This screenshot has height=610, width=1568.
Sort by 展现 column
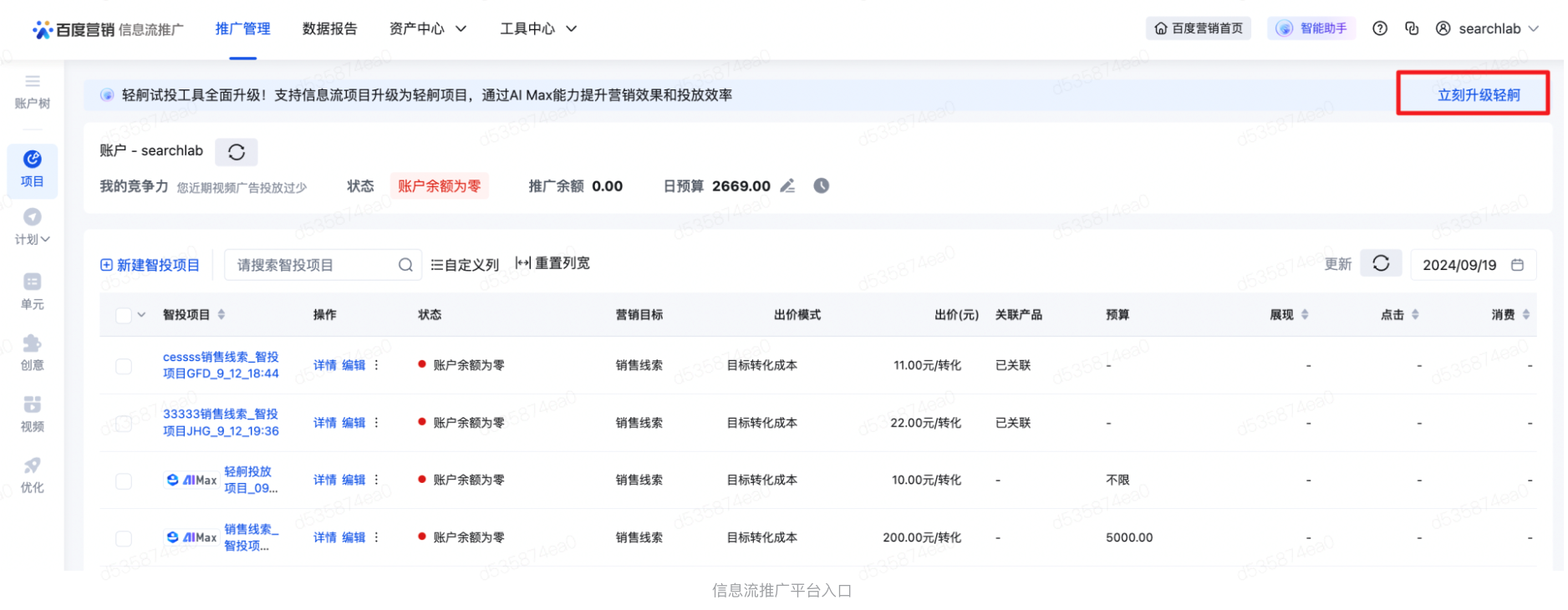pos(1305,315)
